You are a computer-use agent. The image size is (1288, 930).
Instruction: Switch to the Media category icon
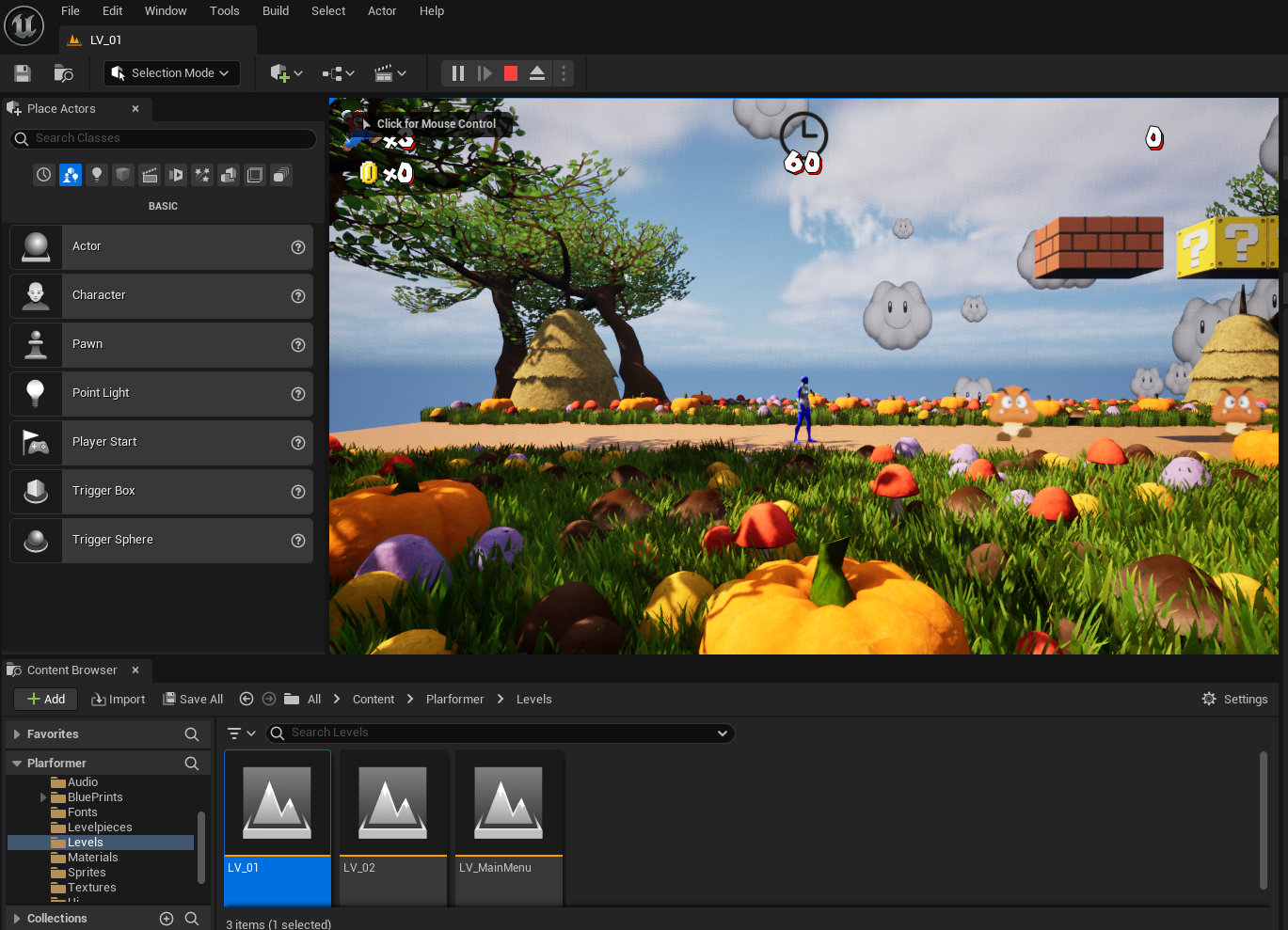point(176,175)
